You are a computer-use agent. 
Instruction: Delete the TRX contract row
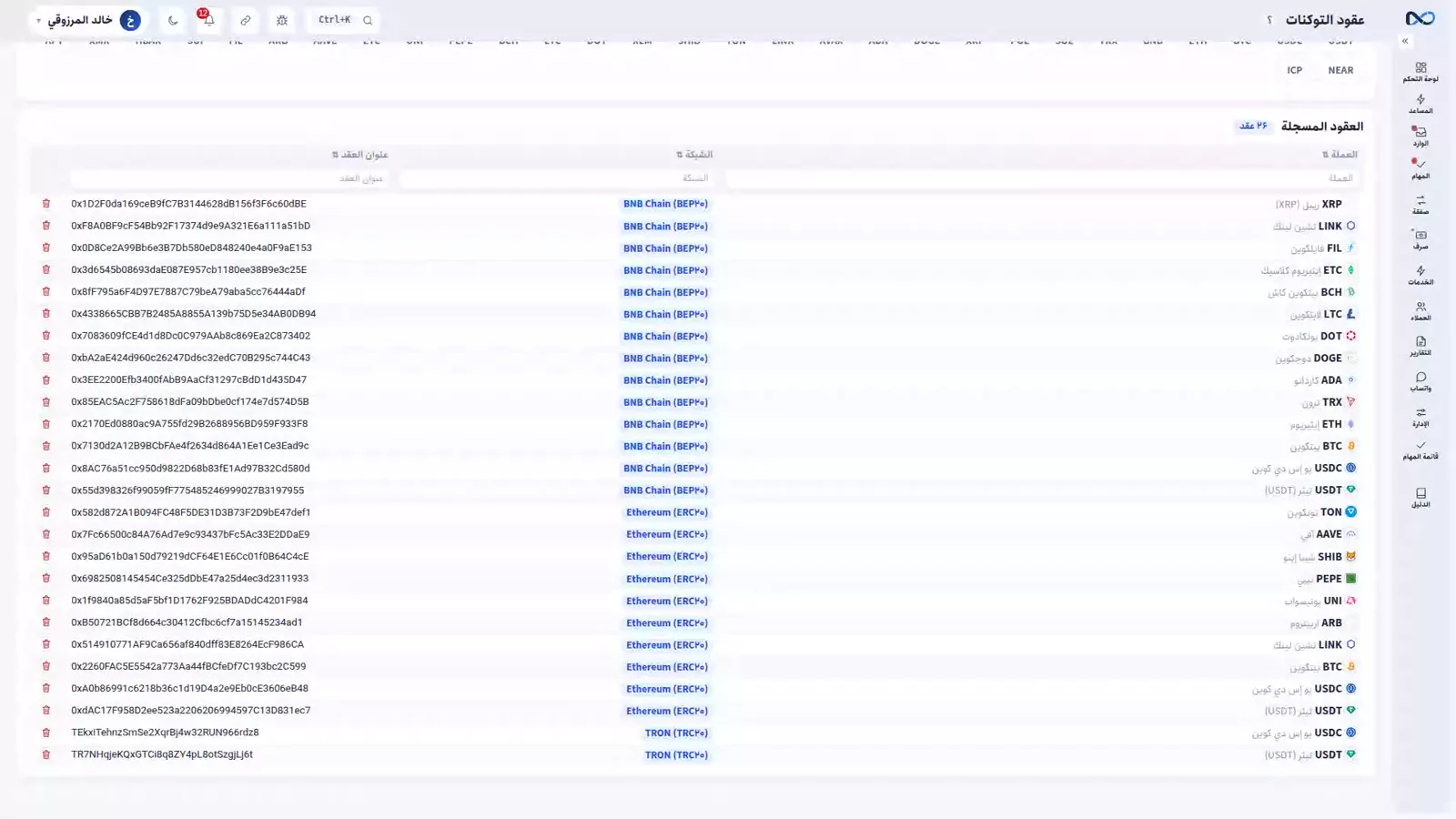tap(45, 401)
